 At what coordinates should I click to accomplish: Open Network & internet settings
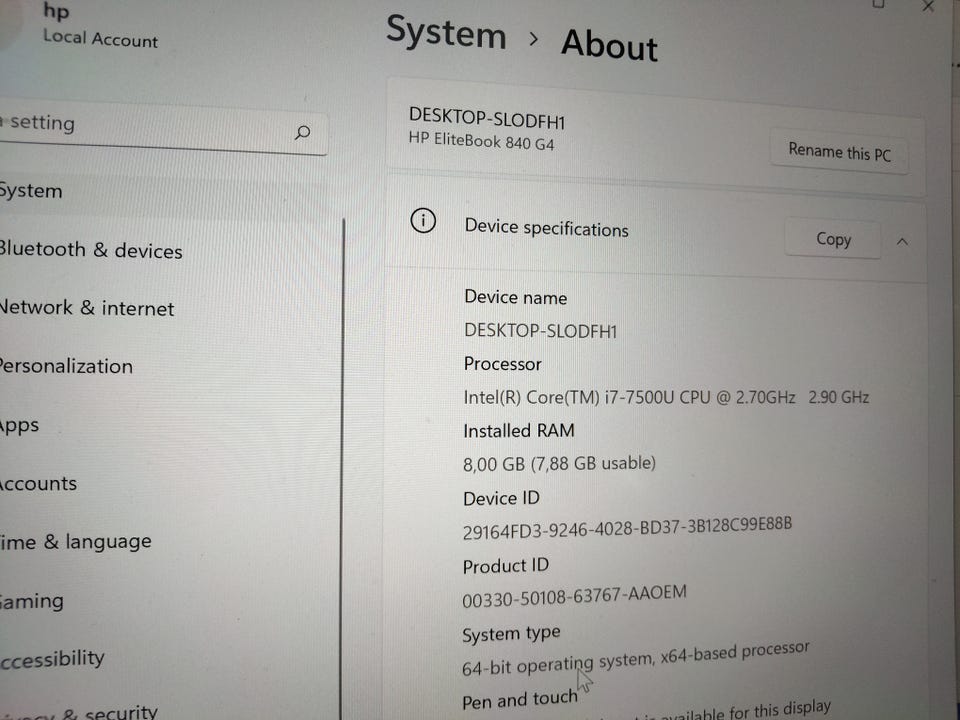coord(87,307)
